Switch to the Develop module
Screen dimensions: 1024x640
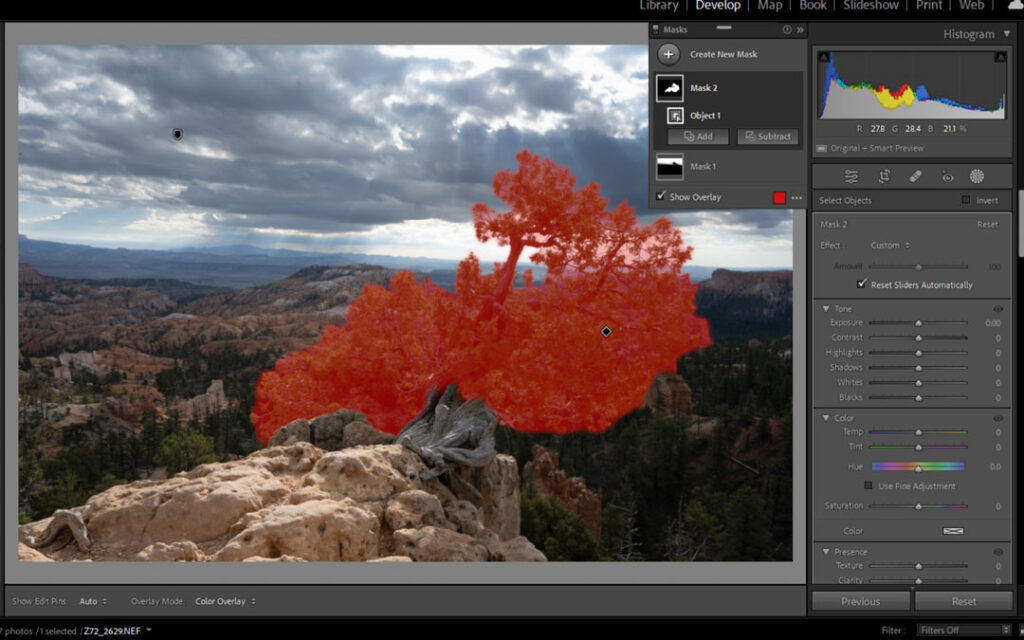click(718, 6)
